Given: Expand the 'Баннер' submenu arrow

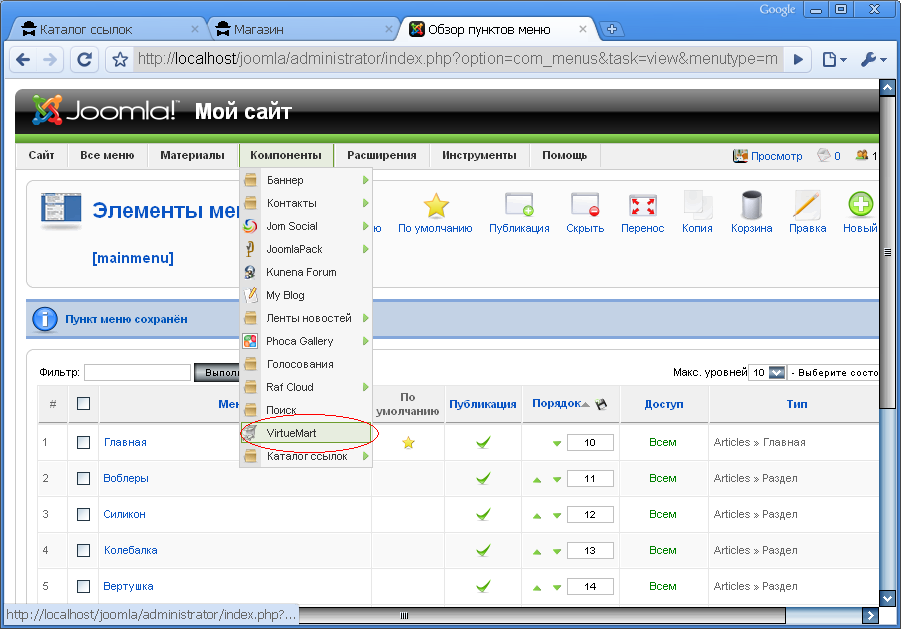Looking at the screenshot, I should point(365,180).
